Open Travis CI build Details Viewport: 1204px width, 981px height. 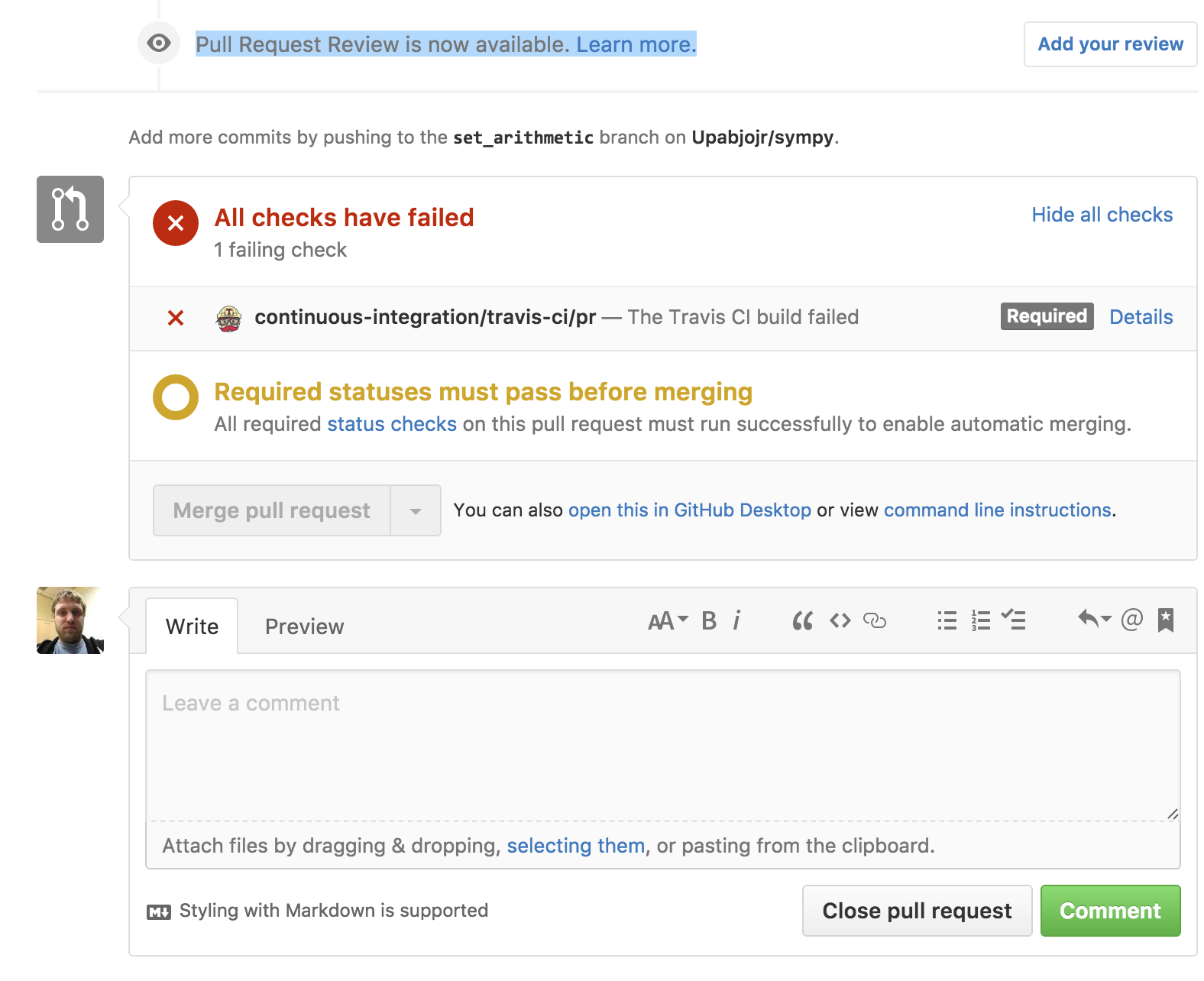click(x=1141, y=317)
